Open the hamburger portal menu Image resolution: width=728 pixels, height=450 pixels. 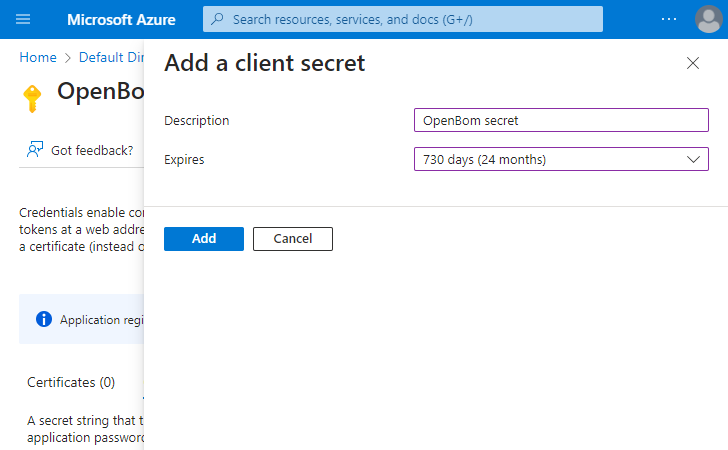(x=23, y=19)
